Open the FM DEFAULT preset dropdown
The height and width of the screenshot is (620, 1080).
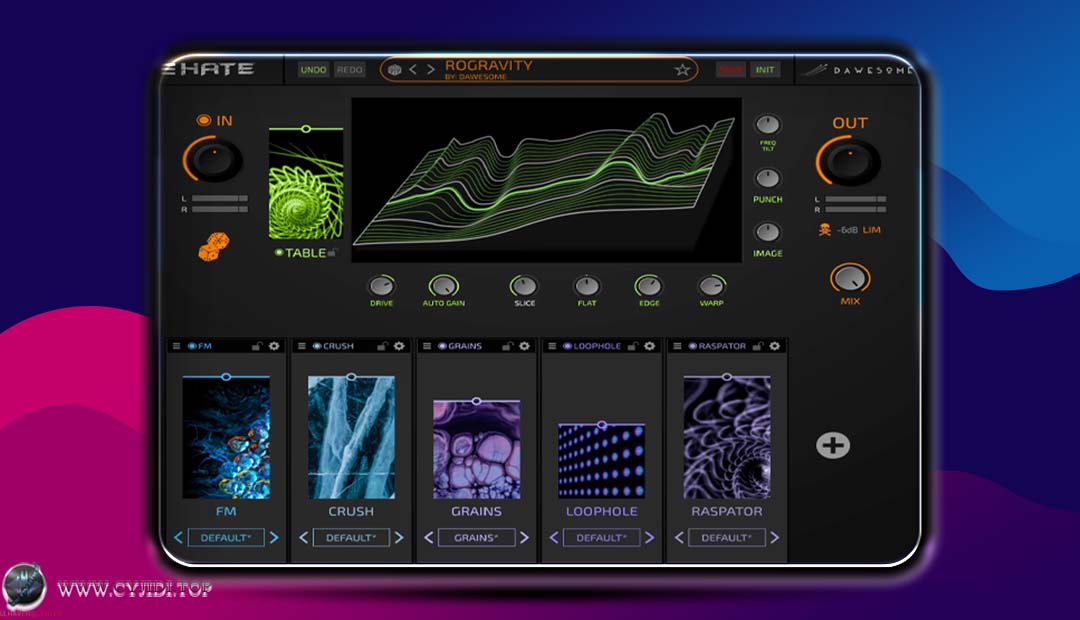(x=226, y=538)
